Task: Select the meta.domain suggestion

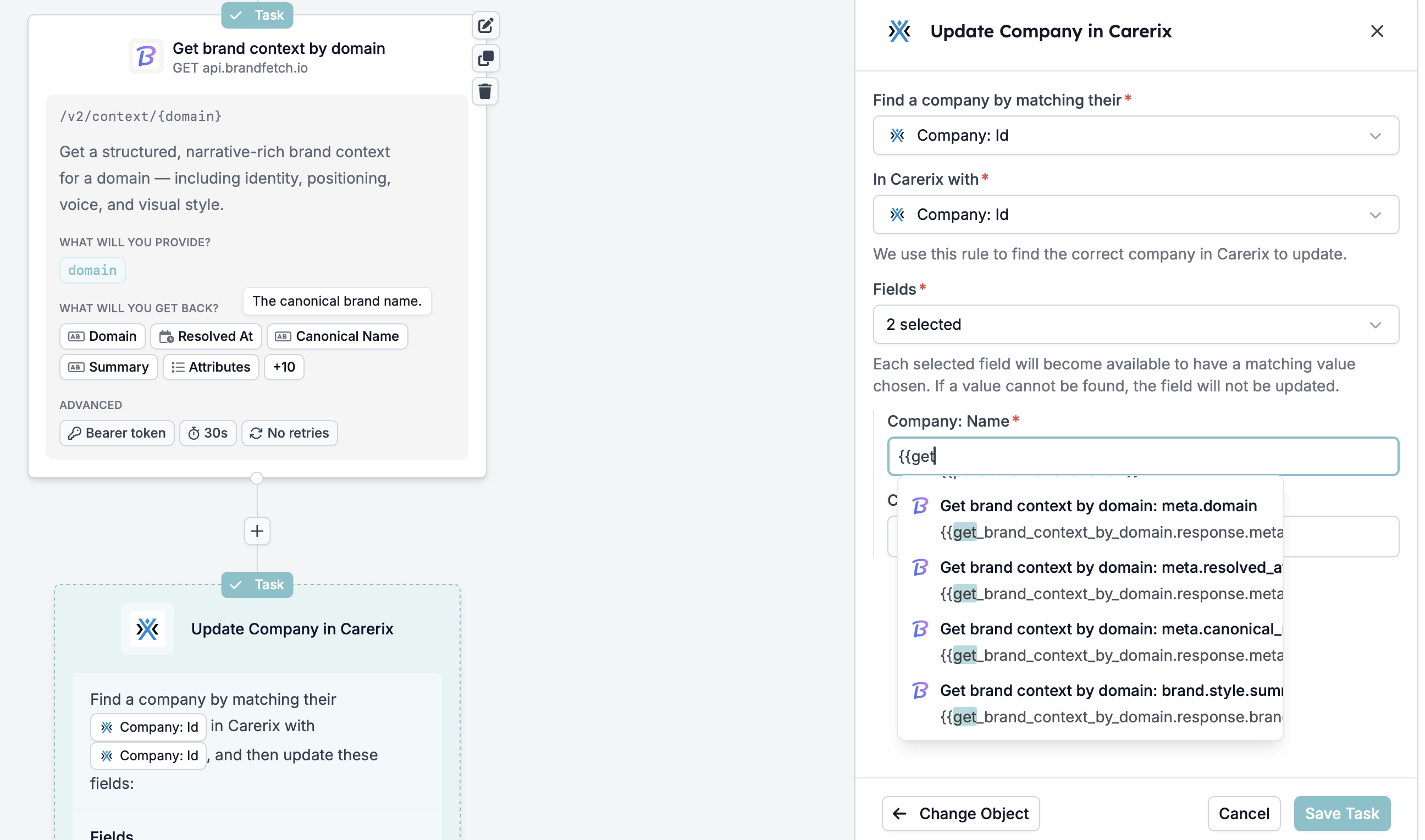Action: (1090, 518)
